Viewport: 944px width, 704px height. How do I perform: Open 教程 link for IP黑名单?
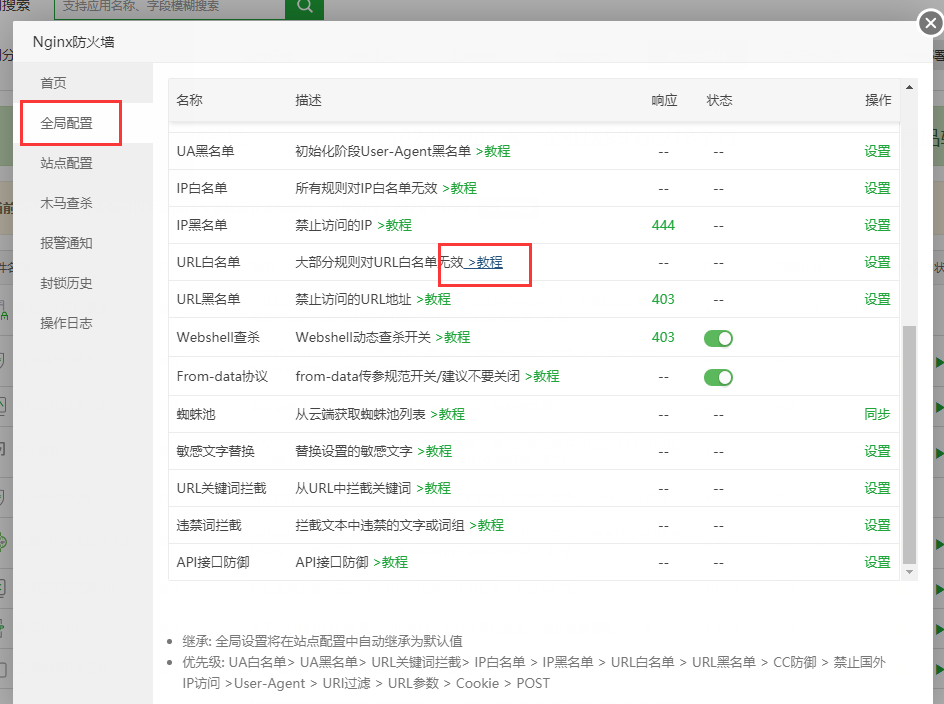394,225
